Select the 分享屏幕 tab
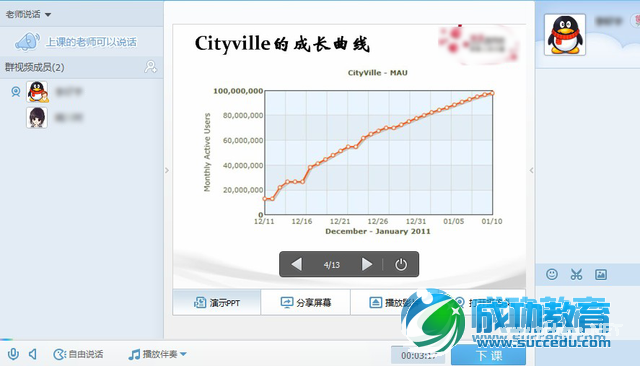The image size is (640, 366). point(306,302)
